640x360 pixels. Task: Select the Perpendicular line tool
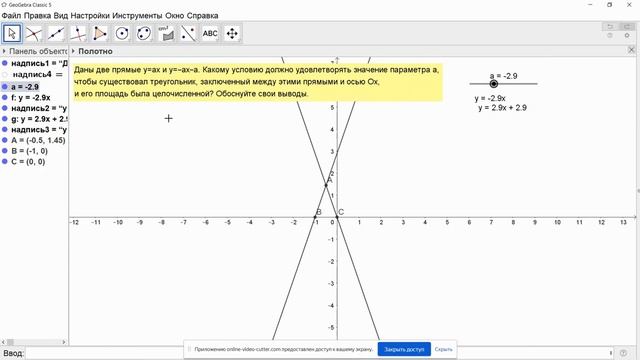pos(78,33)
